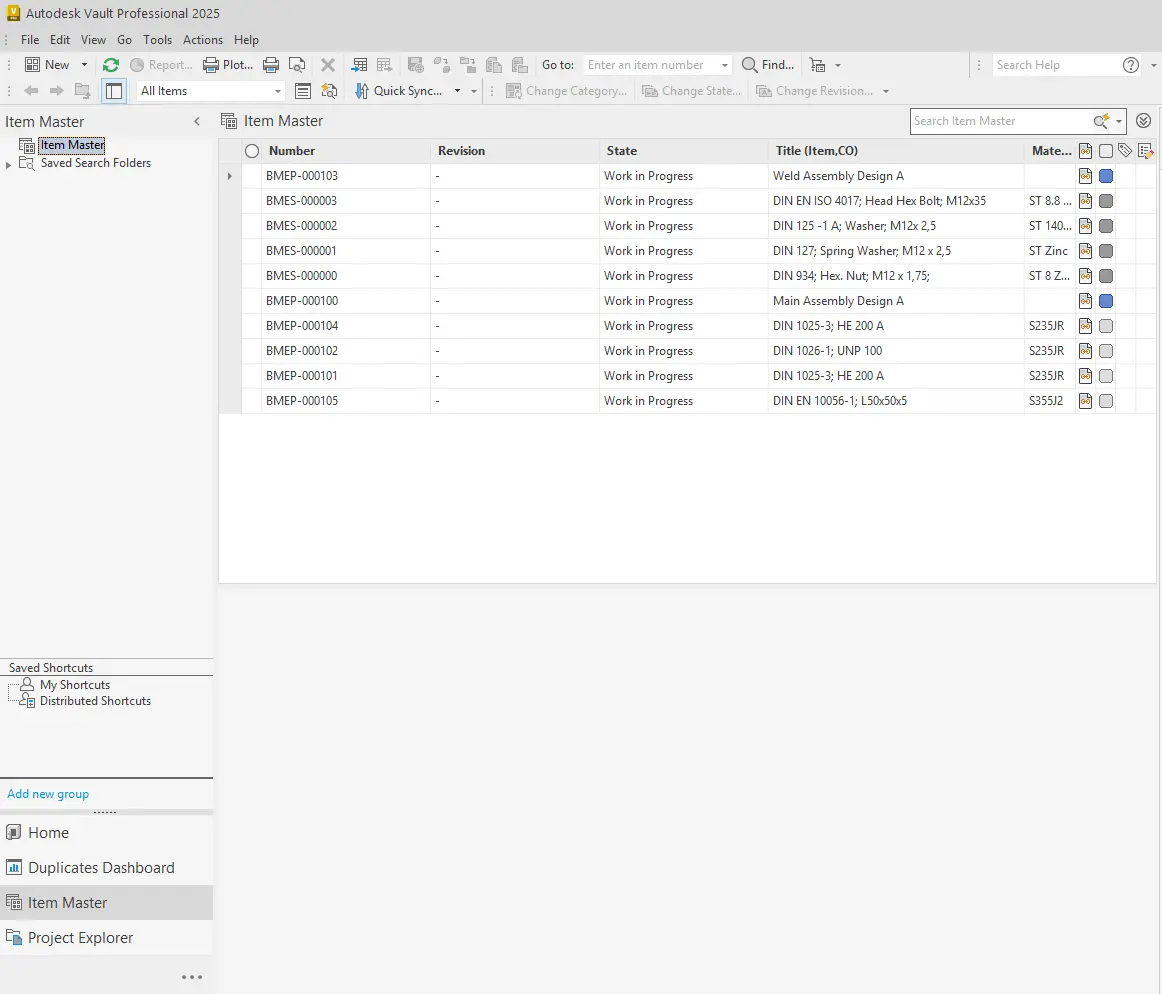Click the Plot... toolbar button
The width and height of the screenshot is (1162, 994).
[x=228, y=65]
